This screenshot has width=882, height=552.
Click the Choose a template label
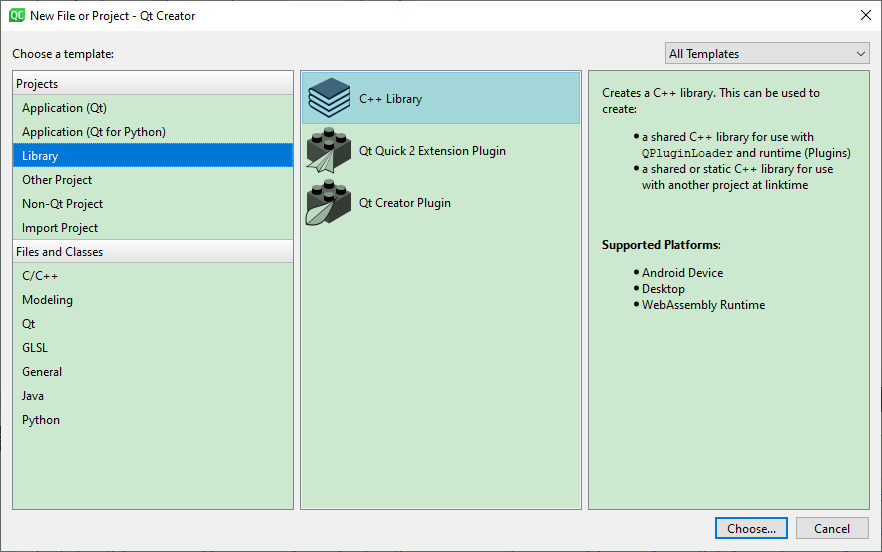point(63,54)
